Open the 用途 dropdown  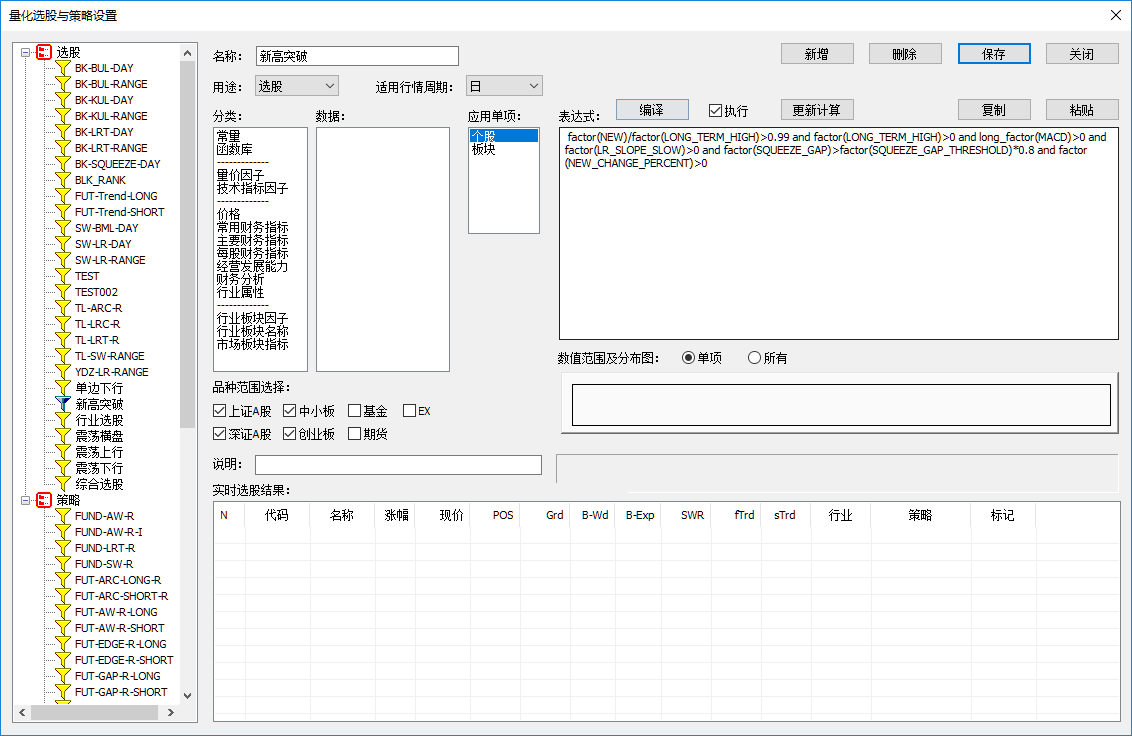pos(297,86)
